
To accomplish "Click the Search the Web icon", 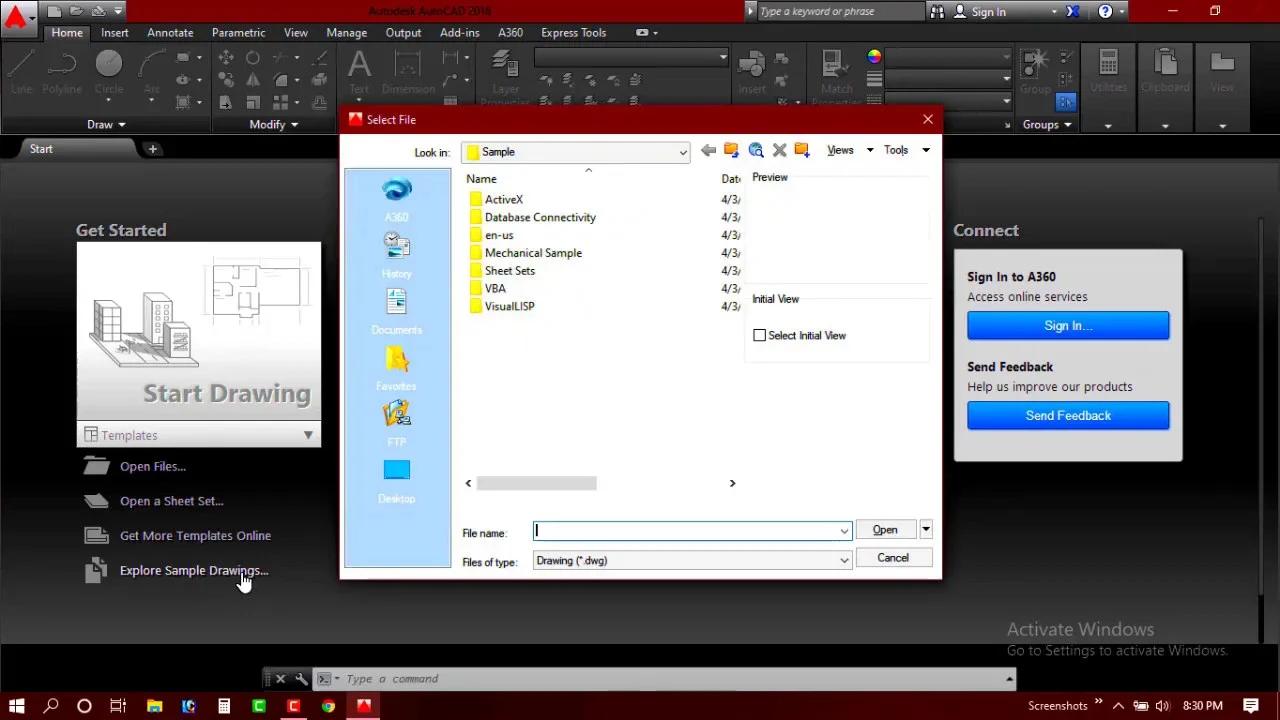I will coord(756,150).
